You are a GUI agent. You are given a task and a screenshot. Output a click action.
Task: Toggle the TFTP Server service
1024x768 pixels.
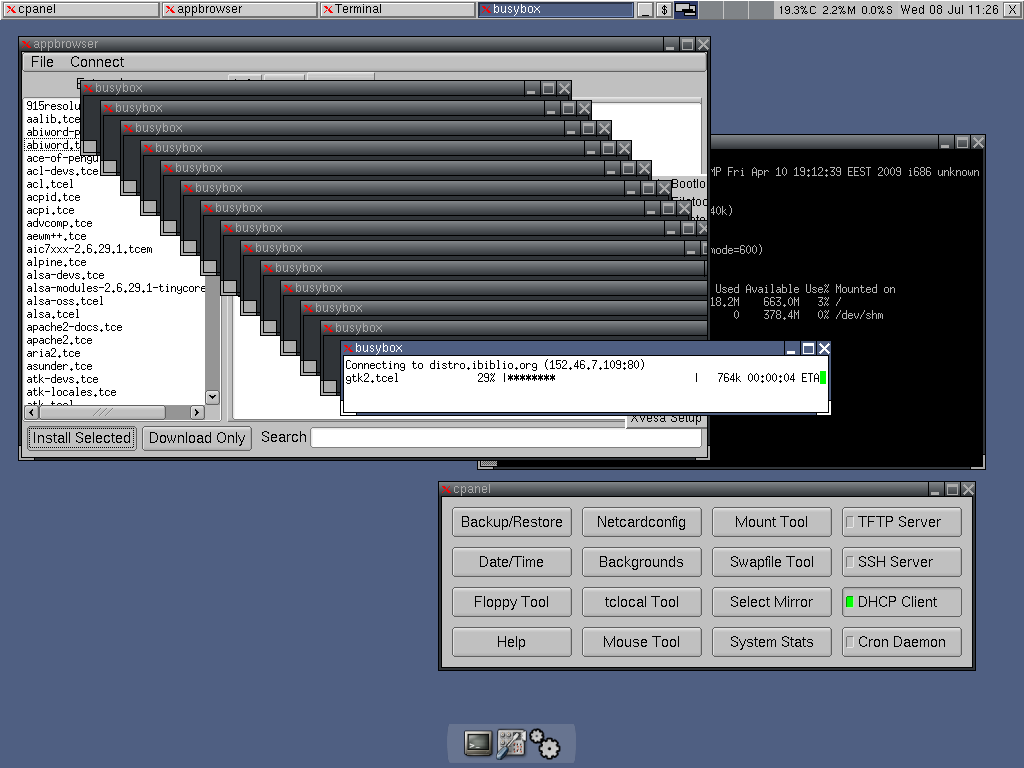902,522
